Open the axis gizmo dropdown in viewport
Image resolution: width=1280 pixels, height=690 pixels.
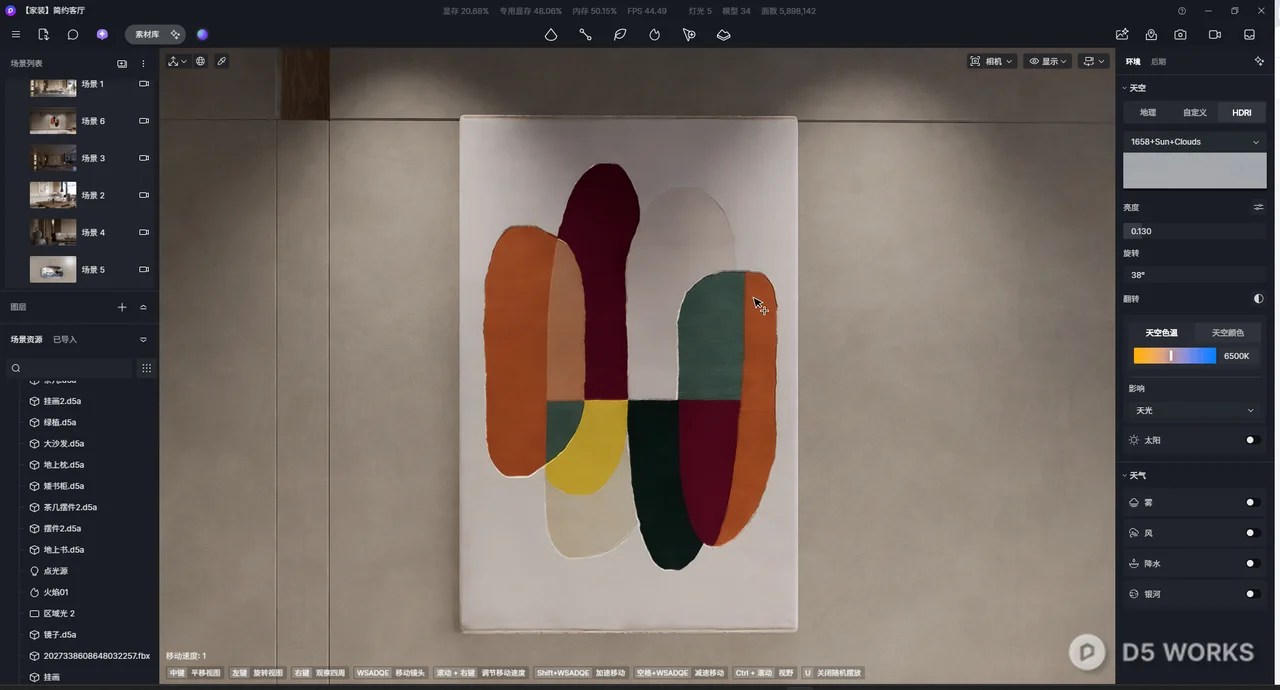pos(177,61)
